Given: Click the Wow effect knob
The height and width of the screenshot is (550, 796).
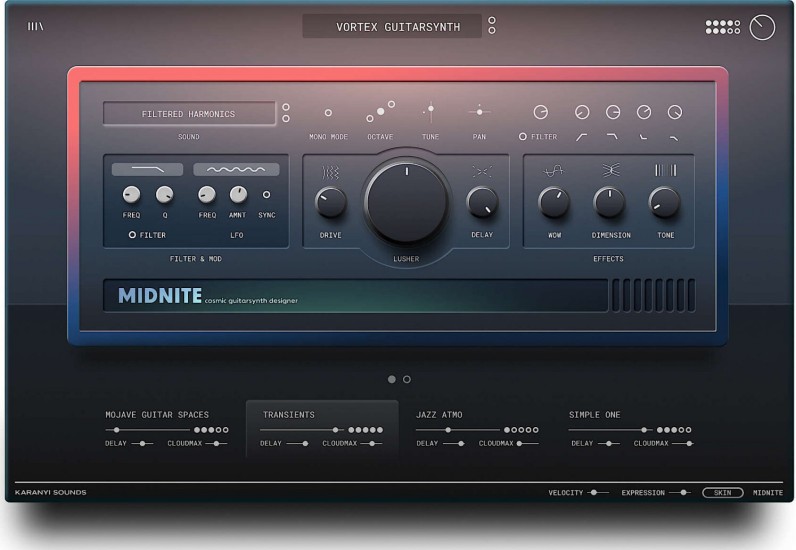Looking at the screenshot, I should [553, 203].
